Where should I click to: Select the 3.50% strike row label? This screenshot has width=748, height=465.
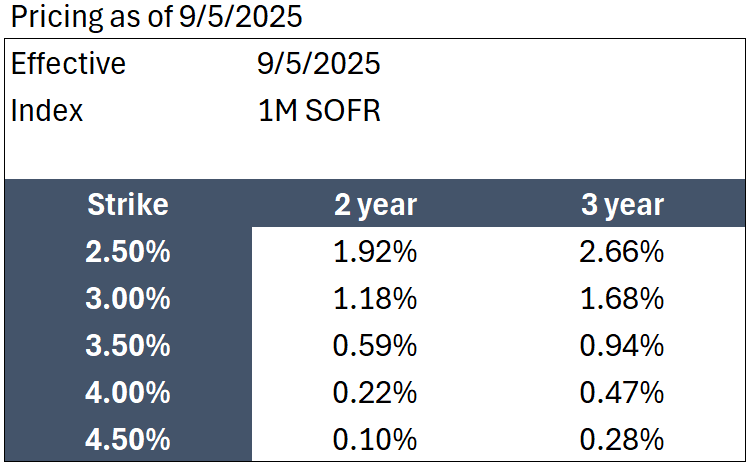point(128,345)
